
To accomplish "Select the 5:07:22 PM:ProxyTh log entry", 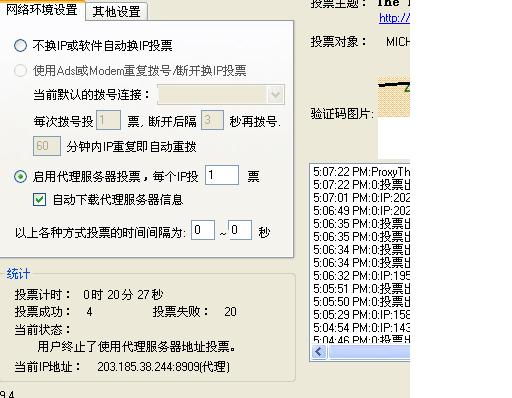I will tap(361, 172).
